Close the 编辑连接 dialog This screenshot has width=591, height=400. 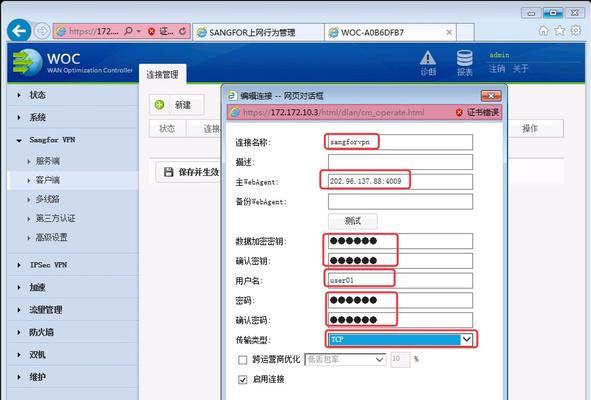pos(491,96)
